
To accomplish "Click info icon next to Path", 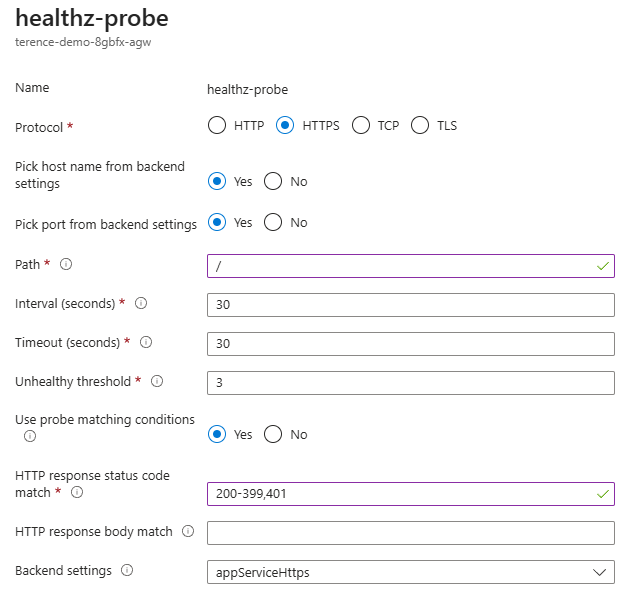I will tap(66, 265).
